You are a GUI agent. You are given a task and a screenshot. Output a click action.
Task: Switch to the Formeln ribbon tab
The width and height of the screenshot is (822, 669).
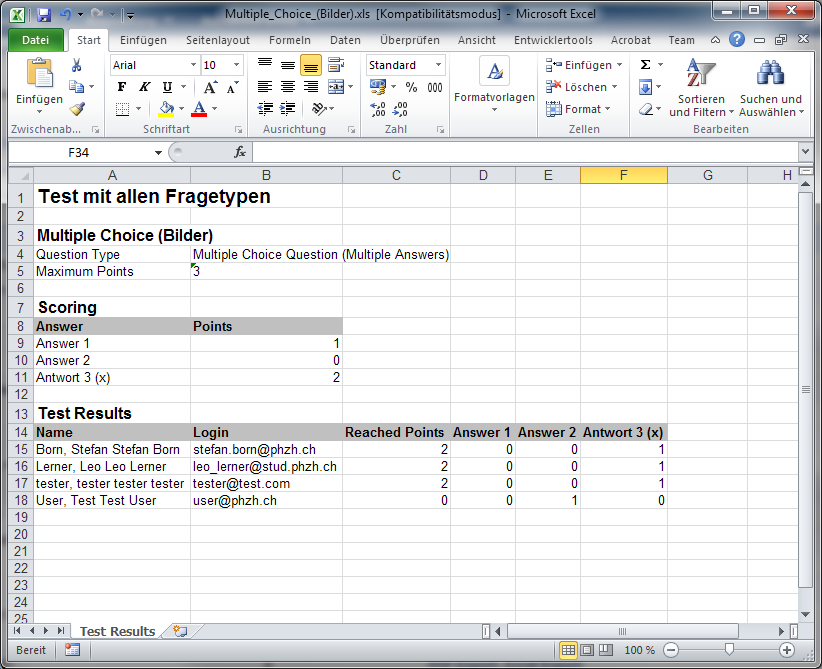[x=289, y=40]
